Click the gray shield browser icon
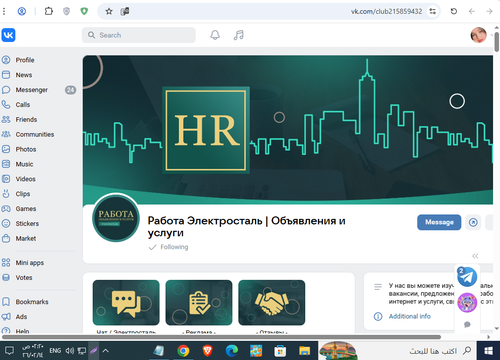This screenshot has height=360, width=500. (67, 11)
